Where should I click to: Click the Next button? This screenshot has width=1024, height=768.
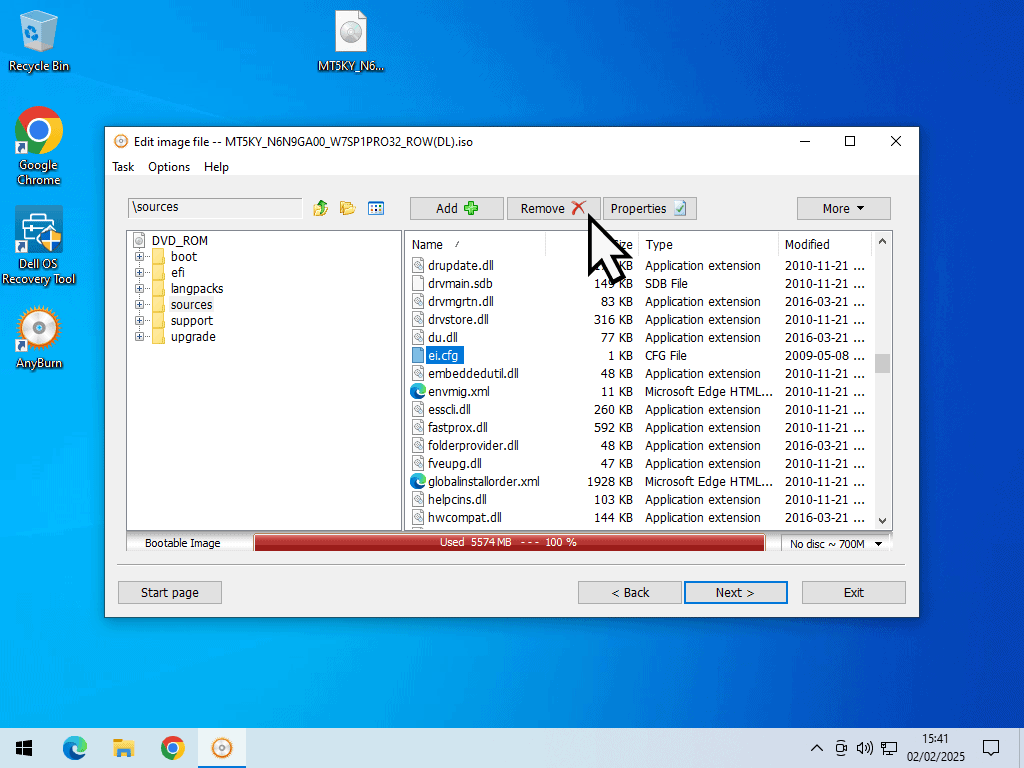pyautogui.click(x=735, y=593)
